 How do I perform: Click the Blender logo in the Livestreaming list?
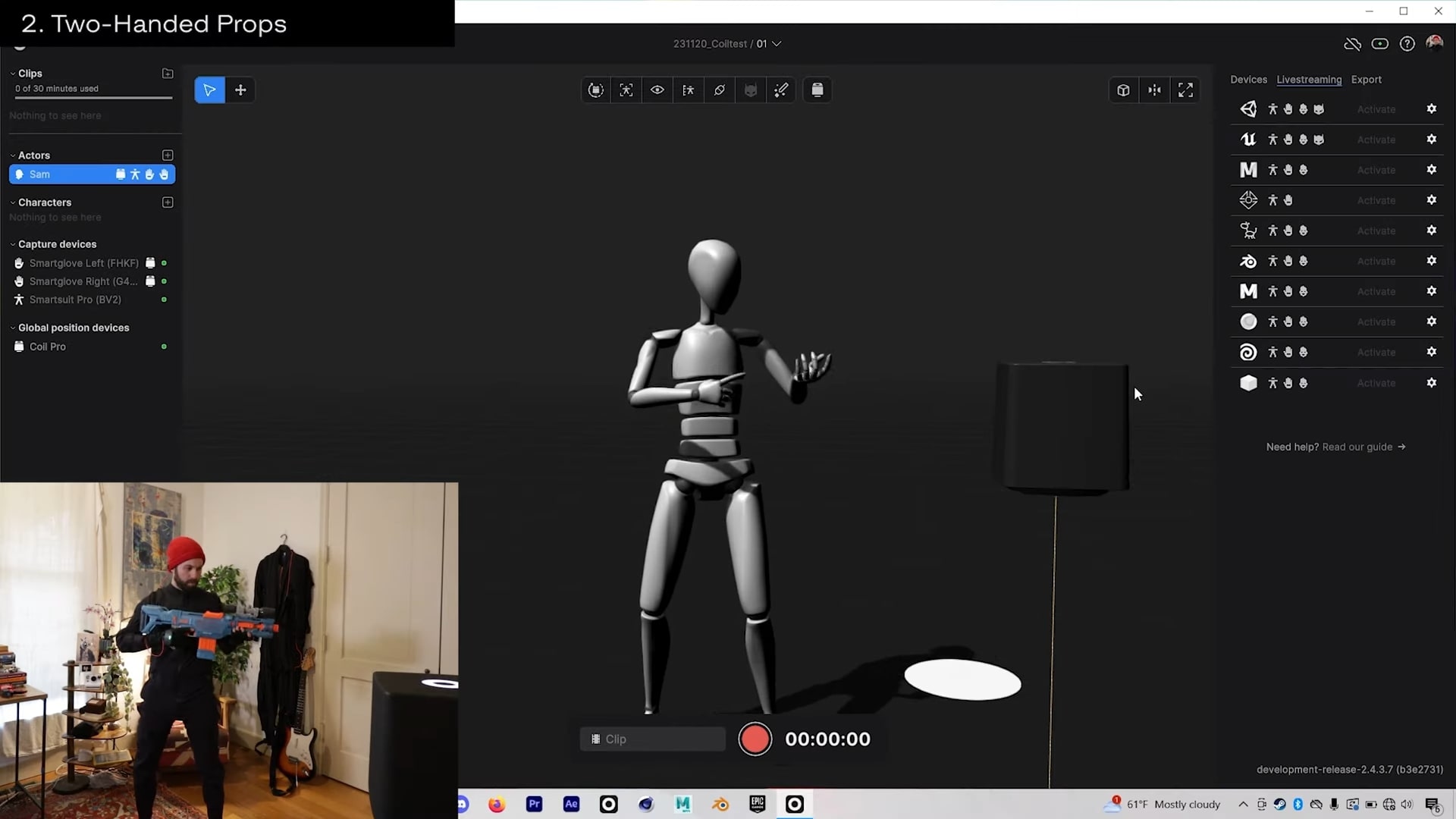pyautogui.click(x=1248, y=261)
